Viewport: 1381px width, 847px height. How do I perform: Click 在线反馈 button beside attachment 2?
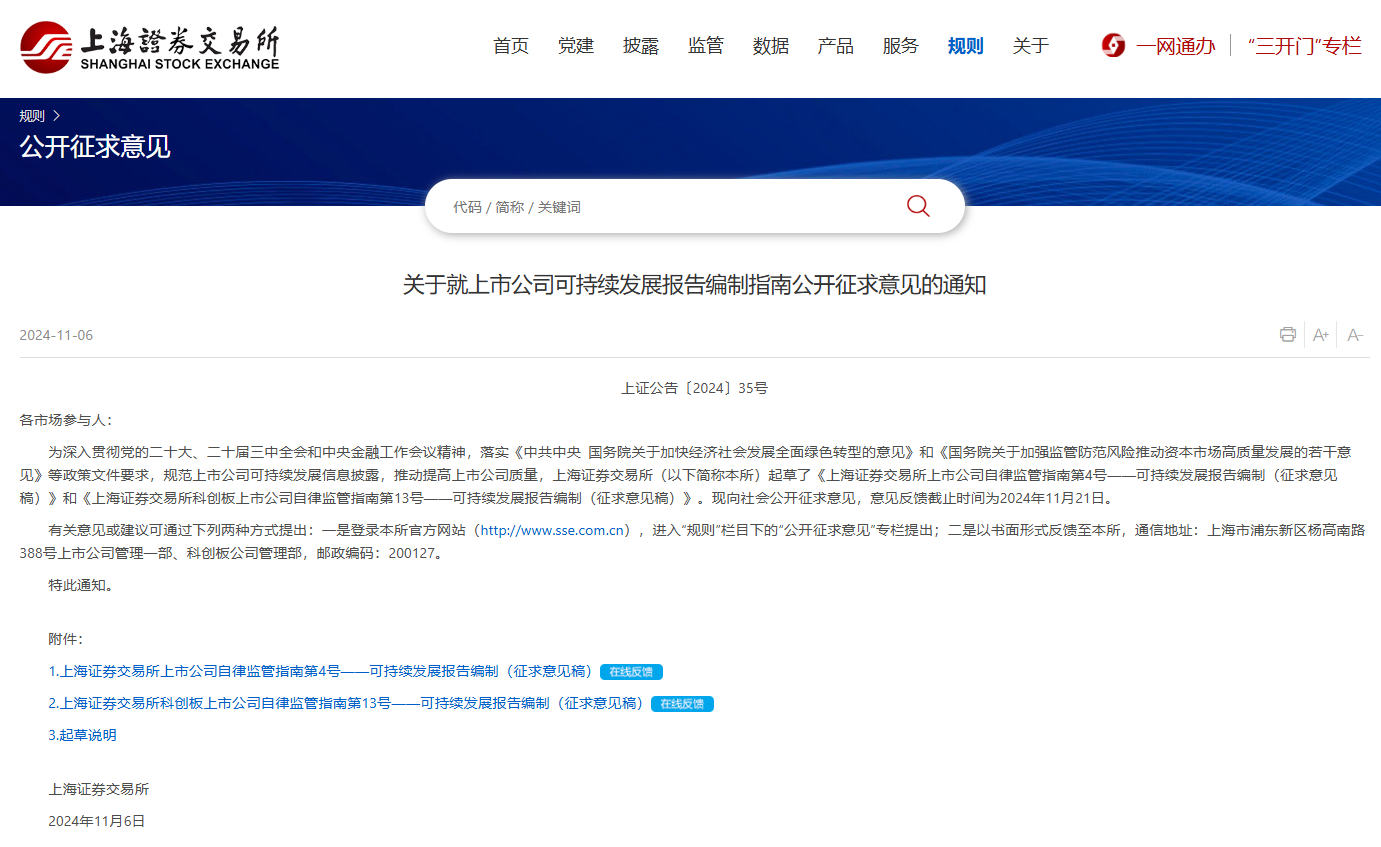point(682,704)
